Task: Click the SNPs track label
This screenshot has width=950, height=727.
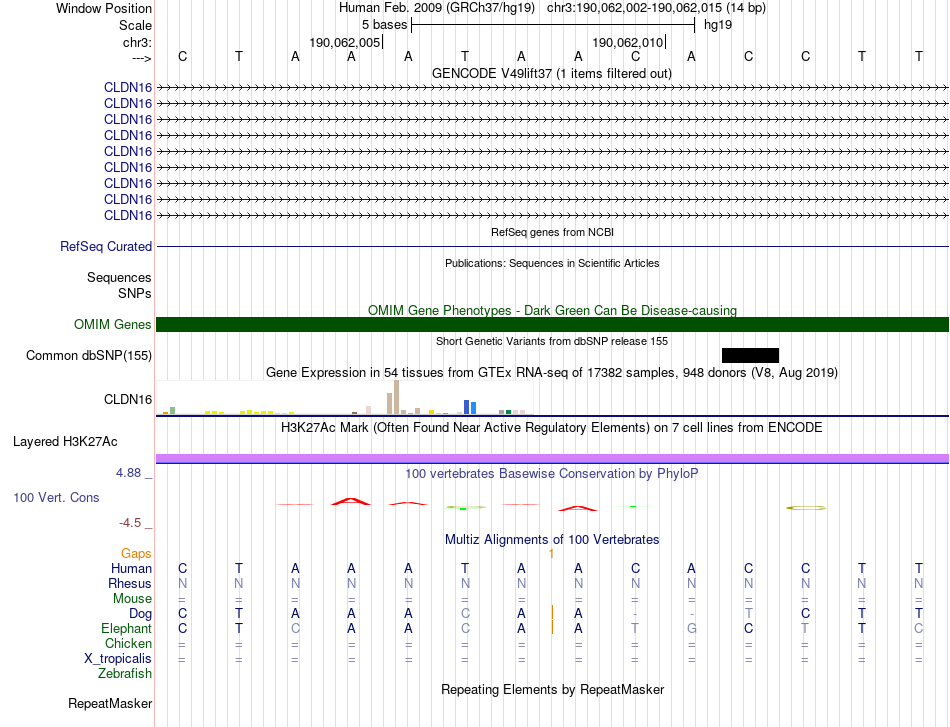Action: (x=135, y=293)
